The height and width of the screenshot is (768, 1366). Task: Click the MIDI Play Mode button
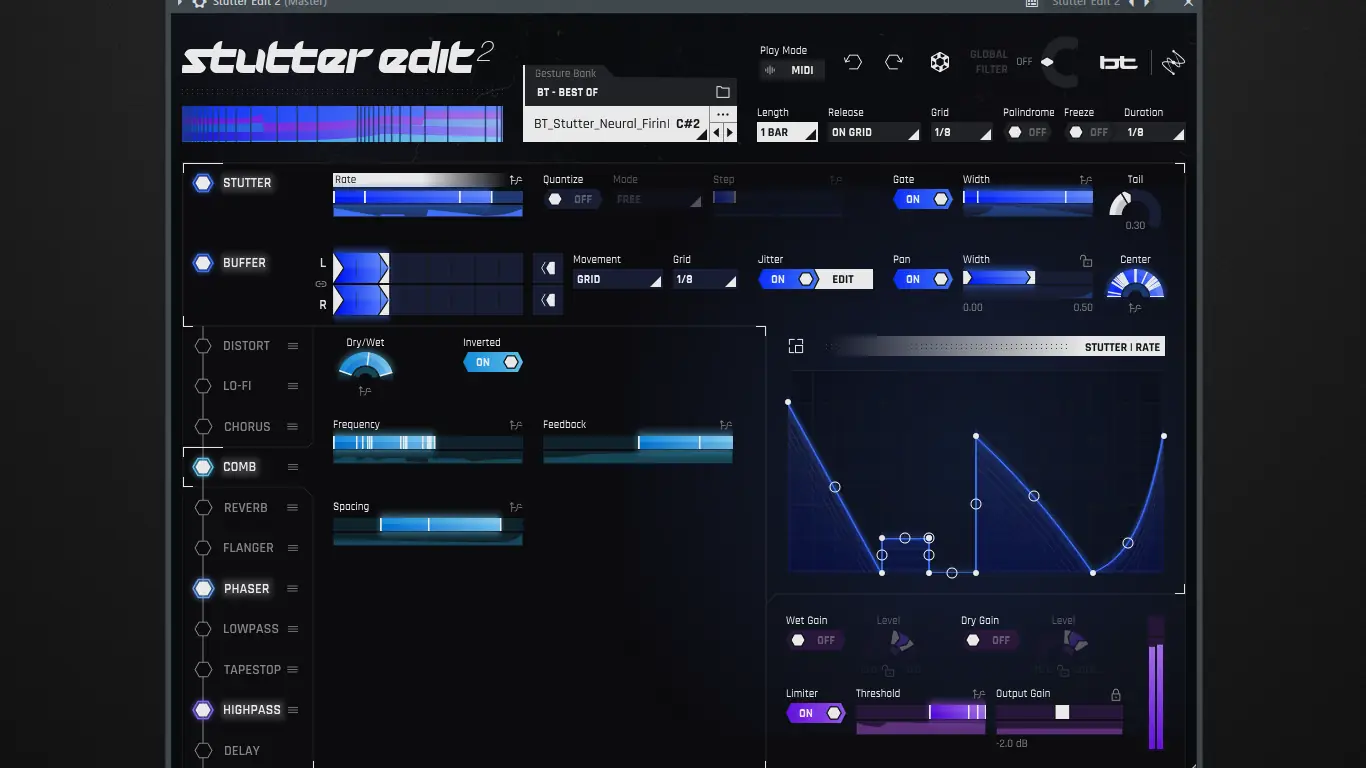click(792, 70)
